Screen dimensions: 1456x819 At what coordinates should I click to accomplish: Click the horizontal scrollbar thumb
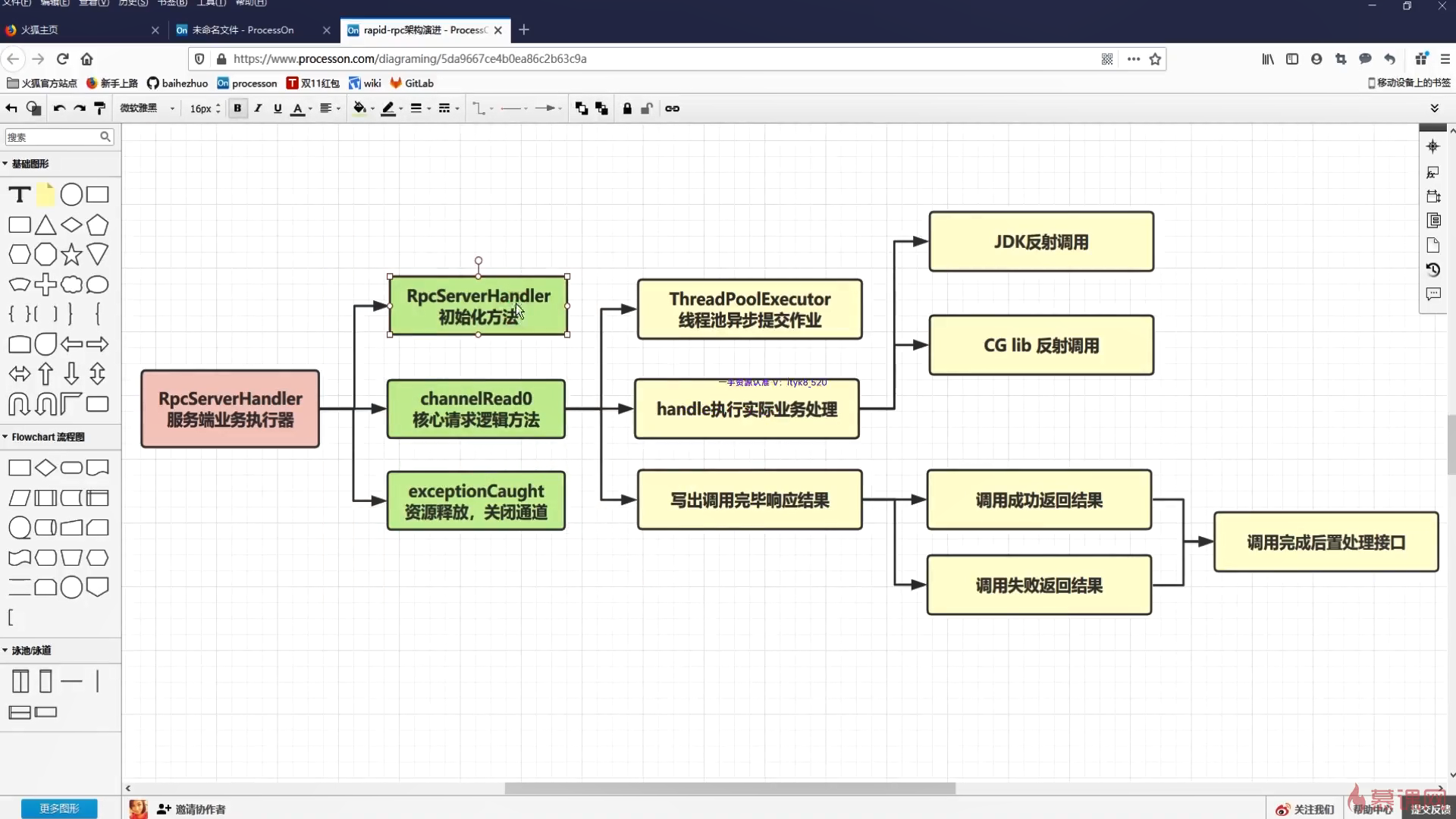[x=730, y=788]
